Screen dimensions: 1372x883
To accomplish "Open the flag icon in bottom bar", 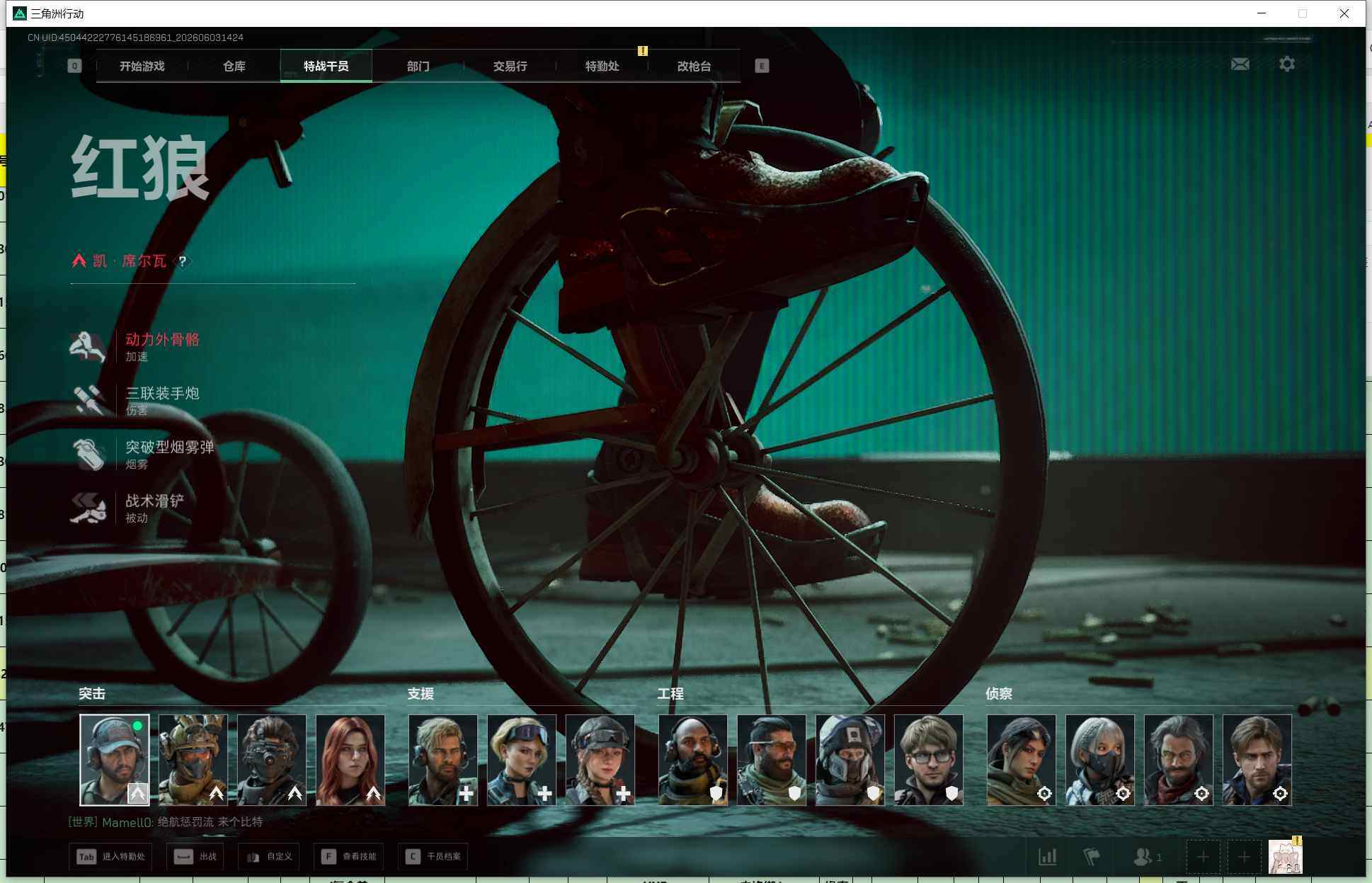I will (1092, 857).
